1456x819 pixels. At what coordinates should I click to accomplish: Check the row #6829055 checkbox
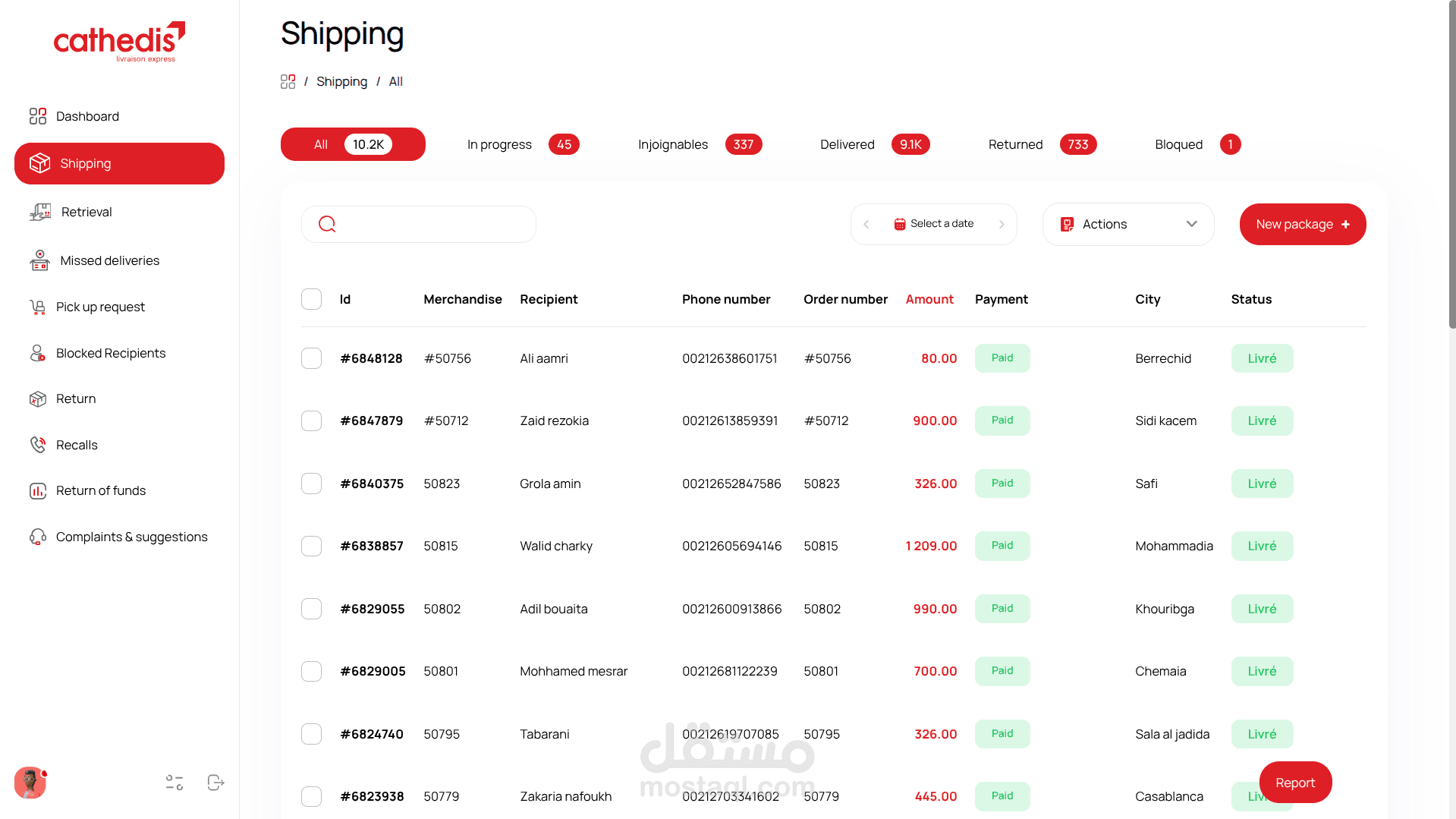311,609
